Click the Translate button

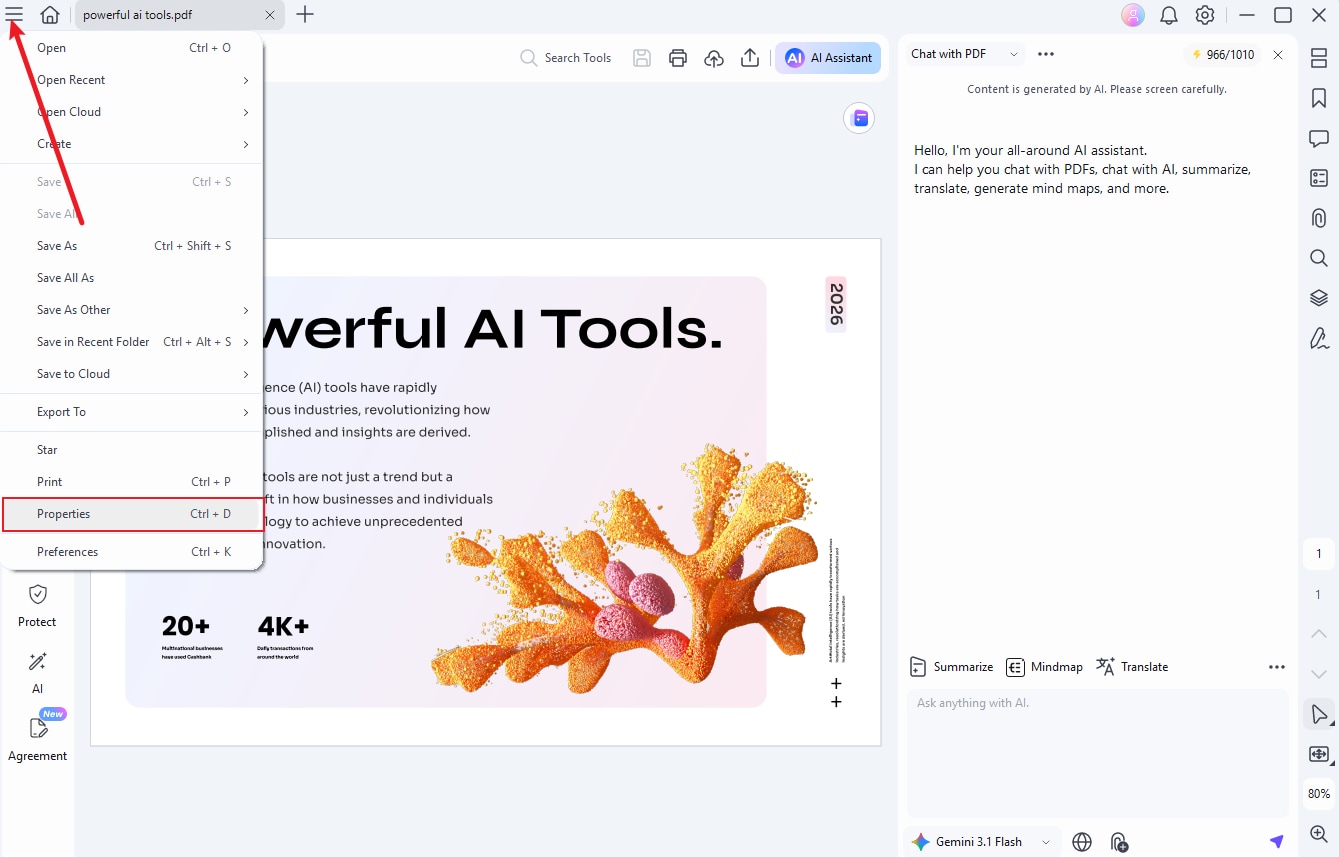pos(1132,667)
